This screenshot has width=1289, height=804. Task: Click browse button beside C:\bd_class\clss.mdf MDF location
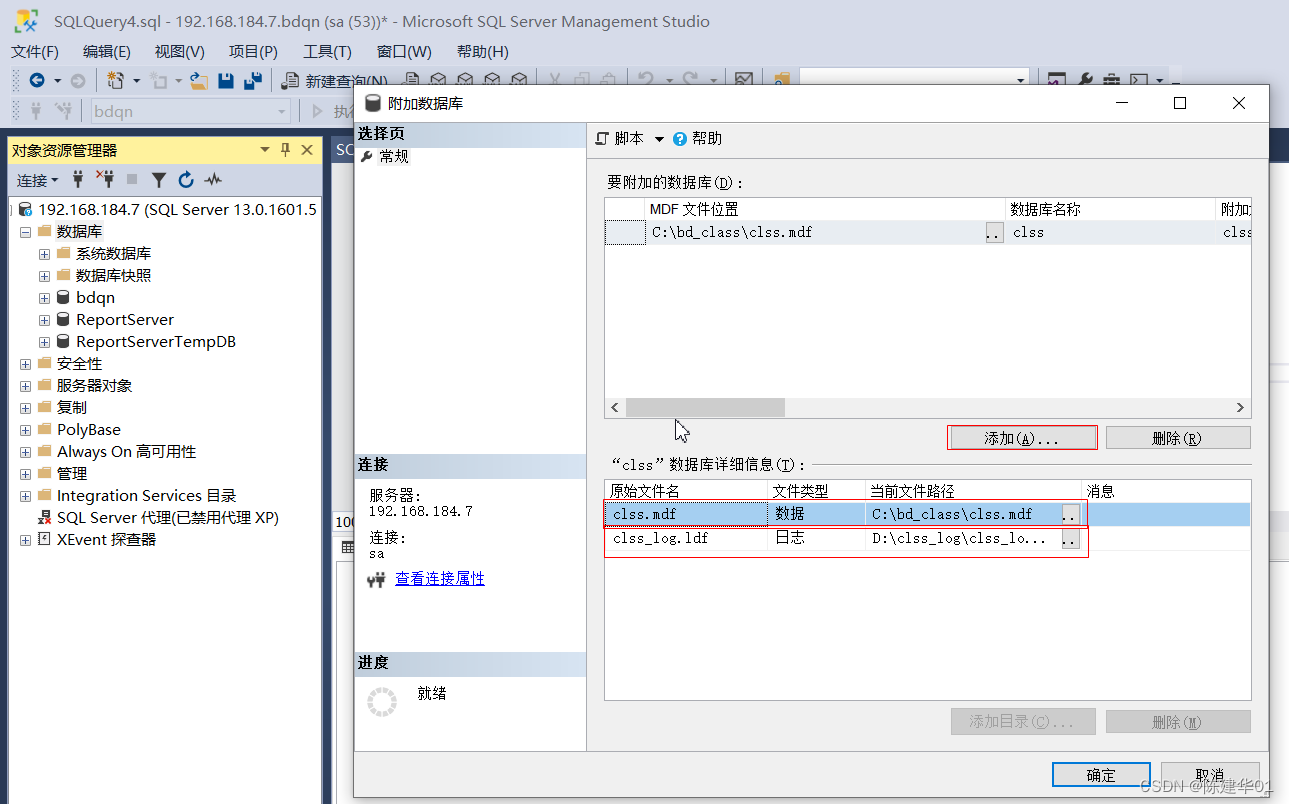pos(994,233)
